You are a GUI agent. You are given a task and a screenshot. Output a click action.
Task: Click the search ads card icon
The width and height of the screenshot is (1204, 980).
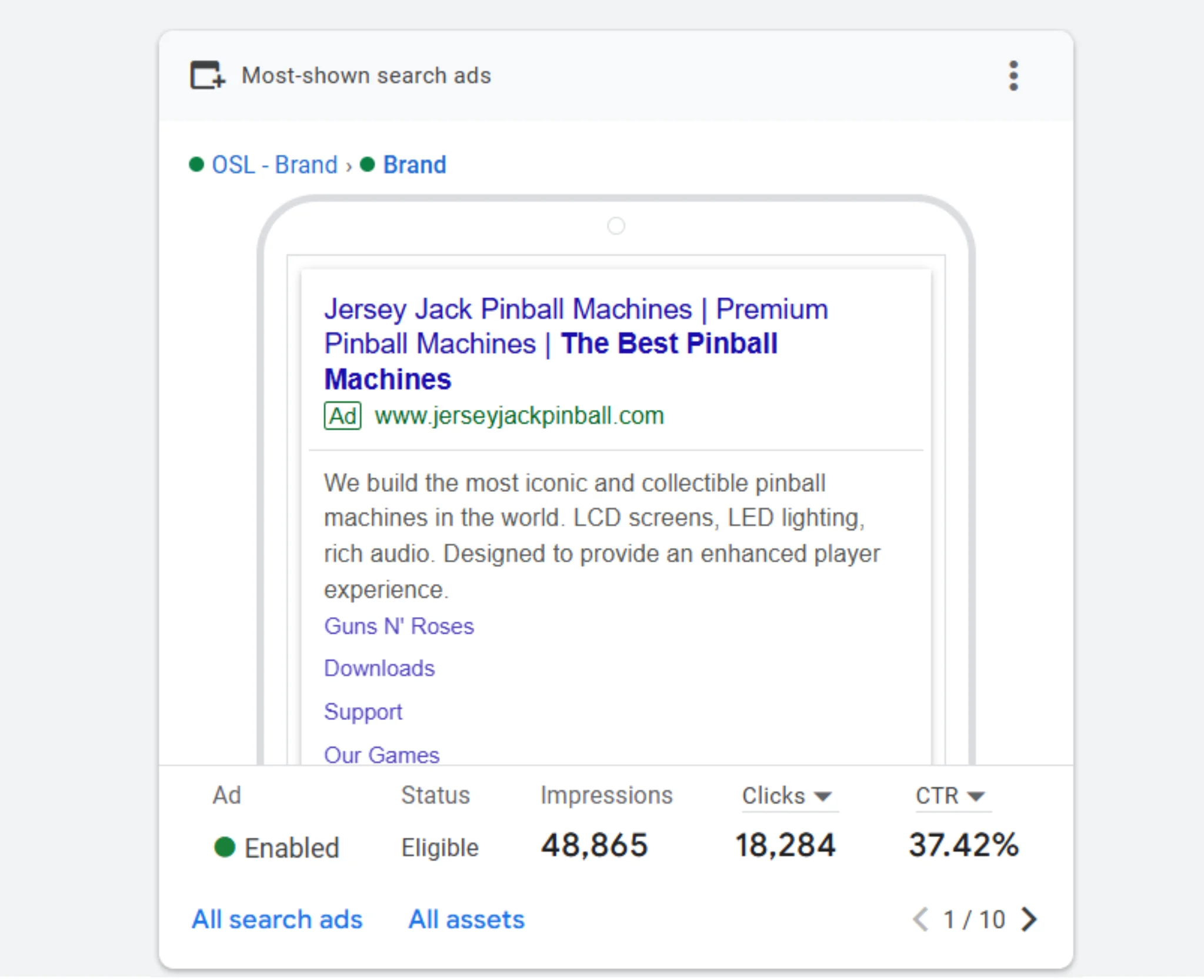[207, 75]
